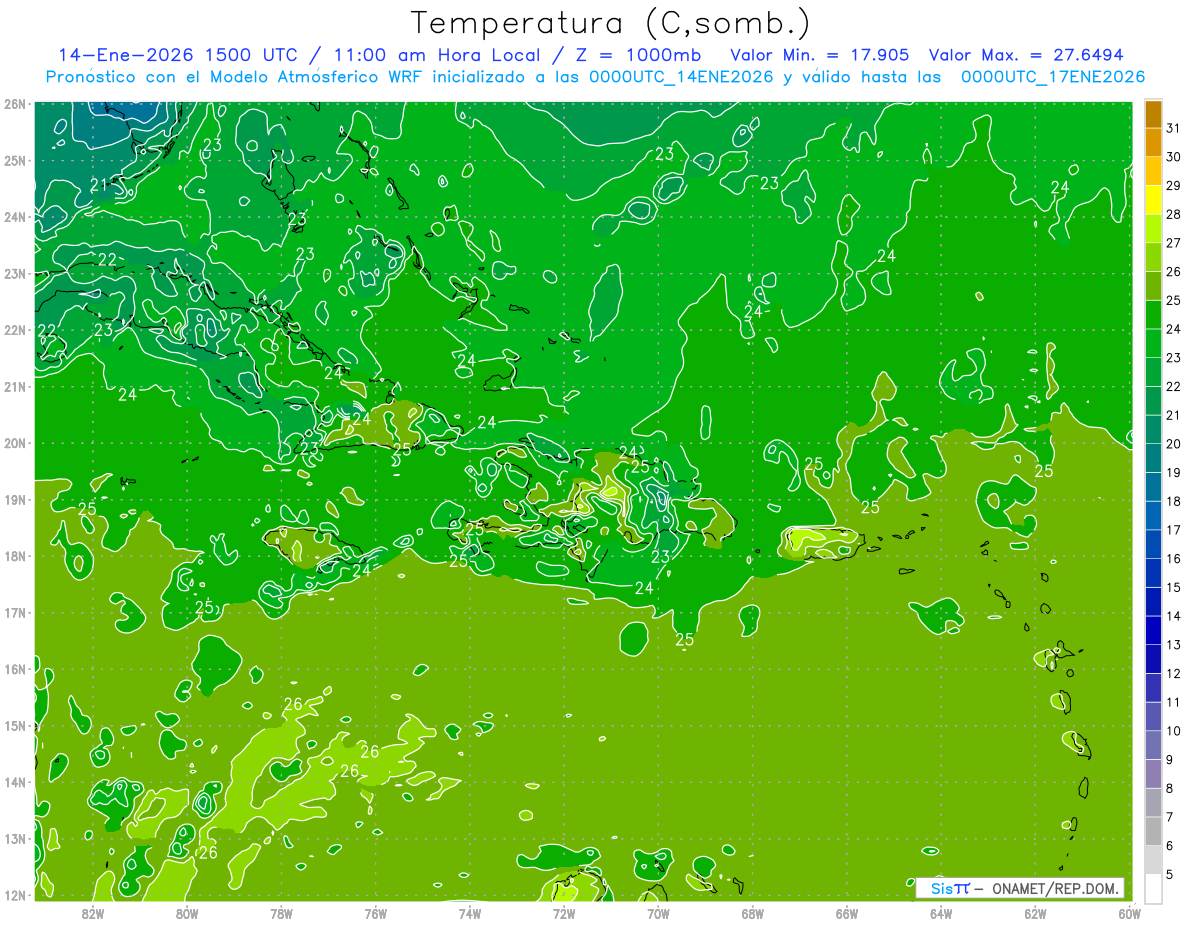
Task: Click the '16N' latitude axis label
Action: point(14,669)
